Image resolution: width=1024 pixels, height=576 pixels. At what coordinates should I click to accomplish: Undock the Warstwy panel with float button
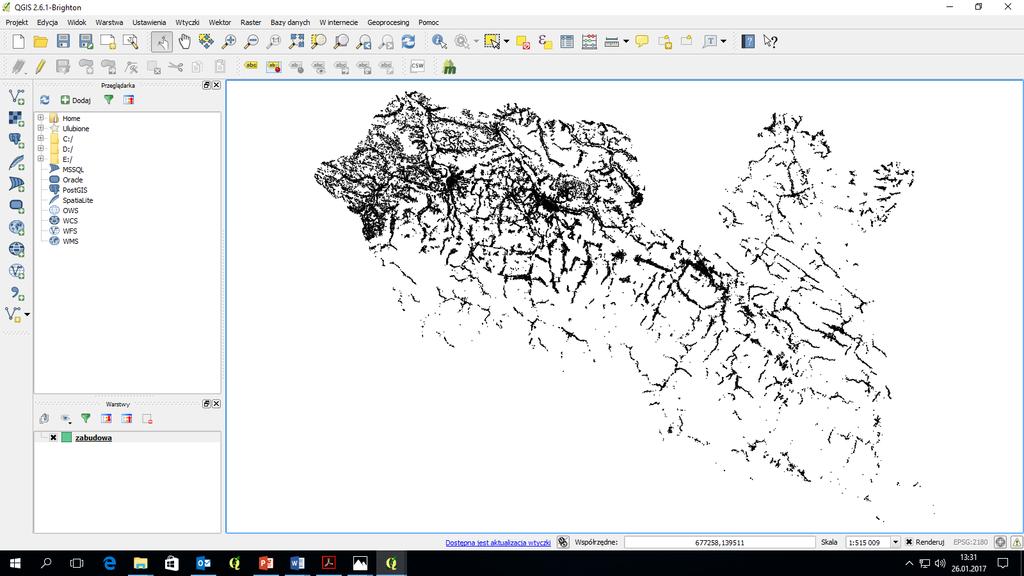click(x=206, y=404)
